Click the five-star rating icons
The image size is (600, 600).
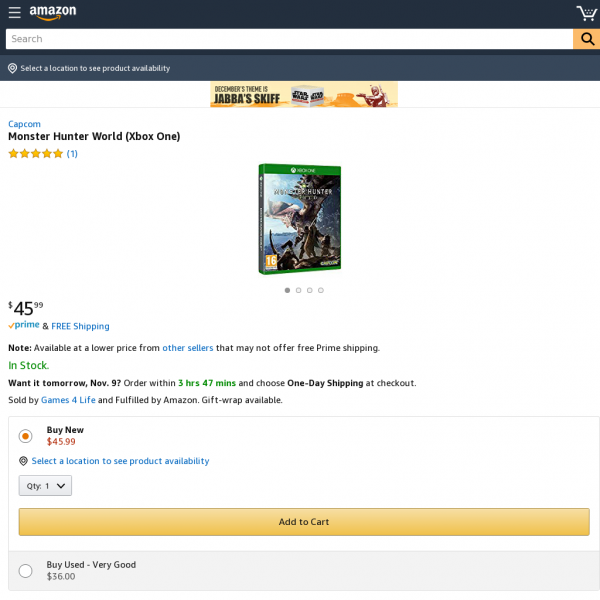[36, 154]
